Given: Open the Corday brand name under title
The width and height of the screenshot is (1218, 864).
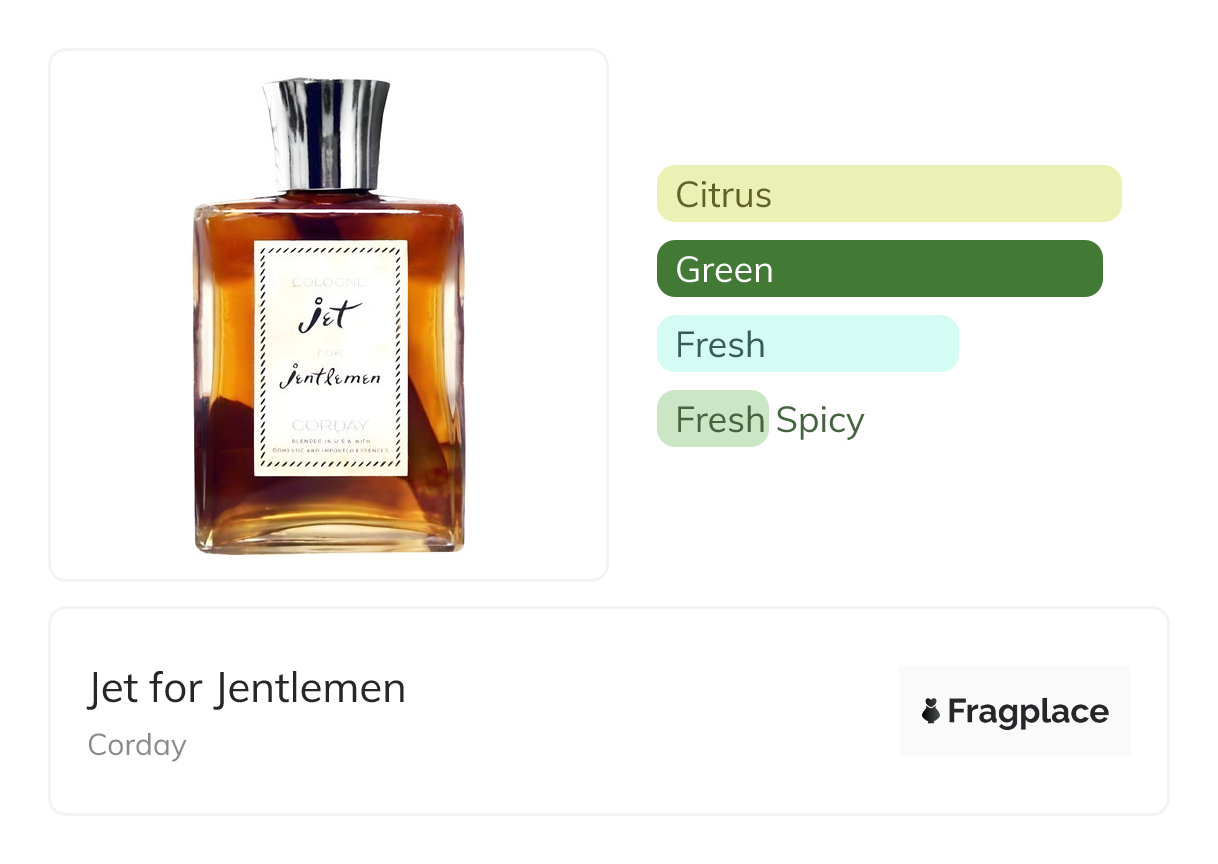Looking at the screenshot, I should coord(137,745).
